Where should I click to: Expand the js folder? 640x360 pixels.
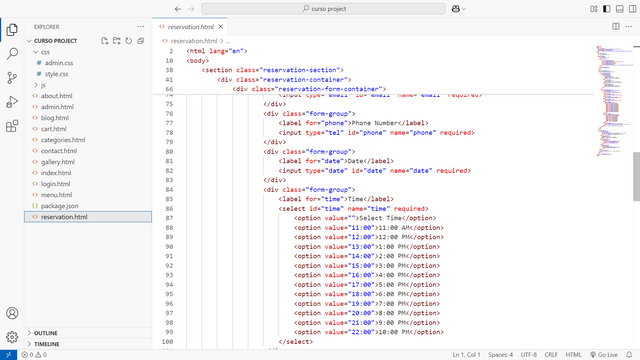click(36, 85)
